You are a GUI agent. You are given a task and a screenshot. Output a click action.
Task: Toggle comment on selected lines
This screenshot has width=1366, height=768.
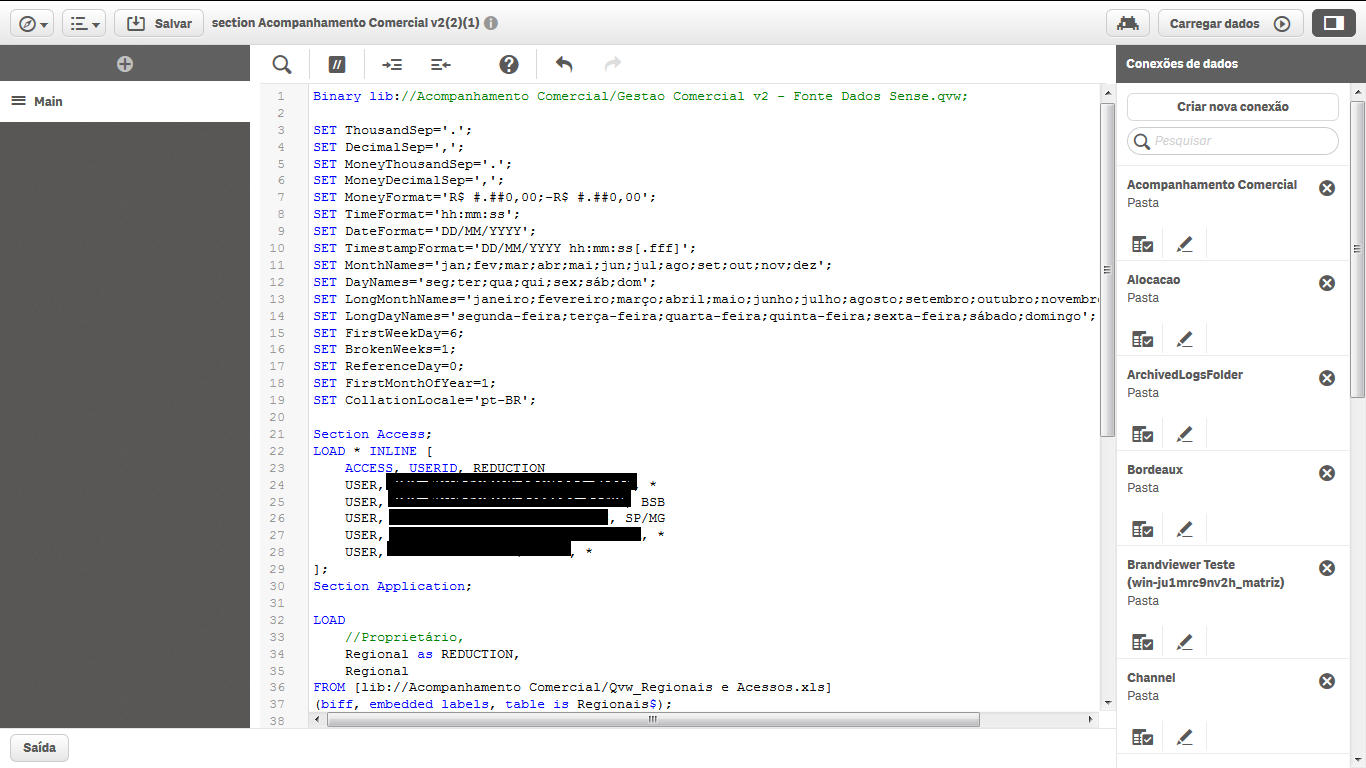337,65
